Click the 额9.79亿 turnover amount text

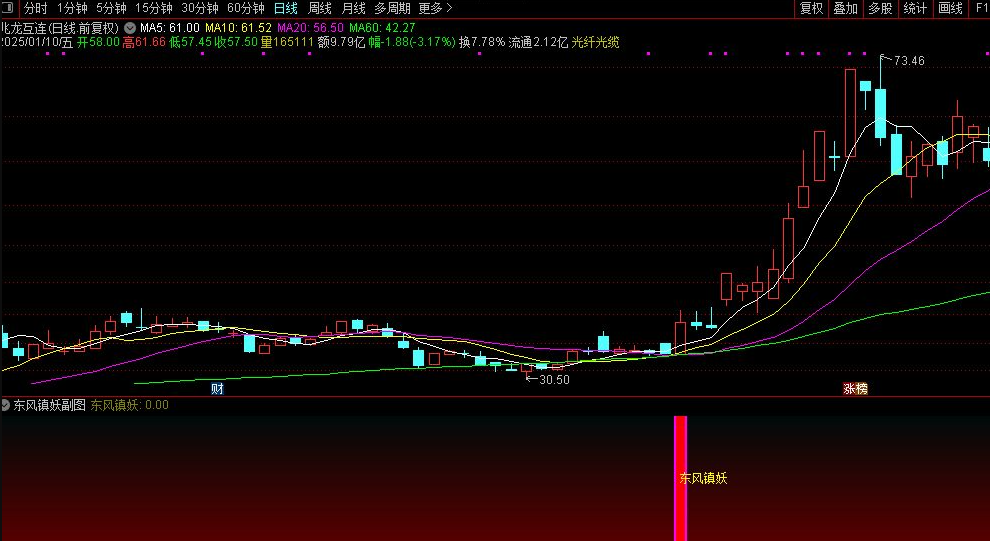tap(341, 42)
